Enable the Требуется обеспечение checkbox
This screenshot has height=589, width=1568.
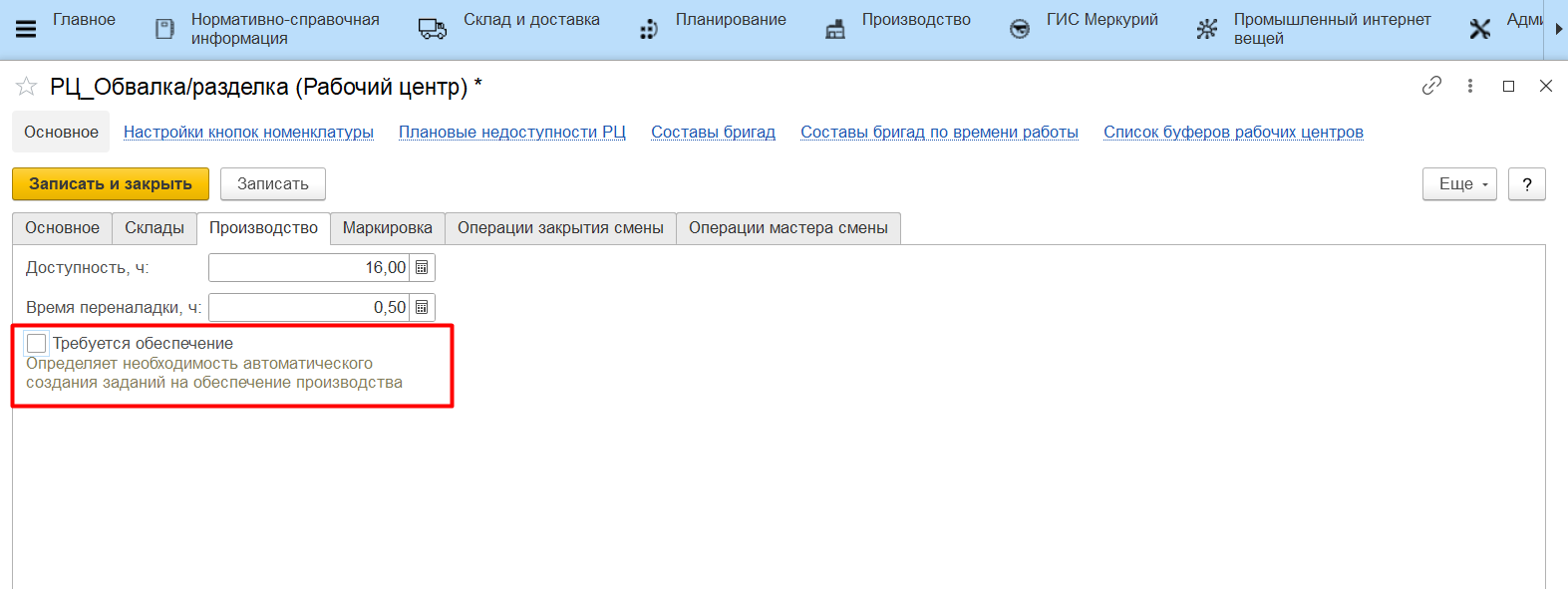(x=37, y=343)
